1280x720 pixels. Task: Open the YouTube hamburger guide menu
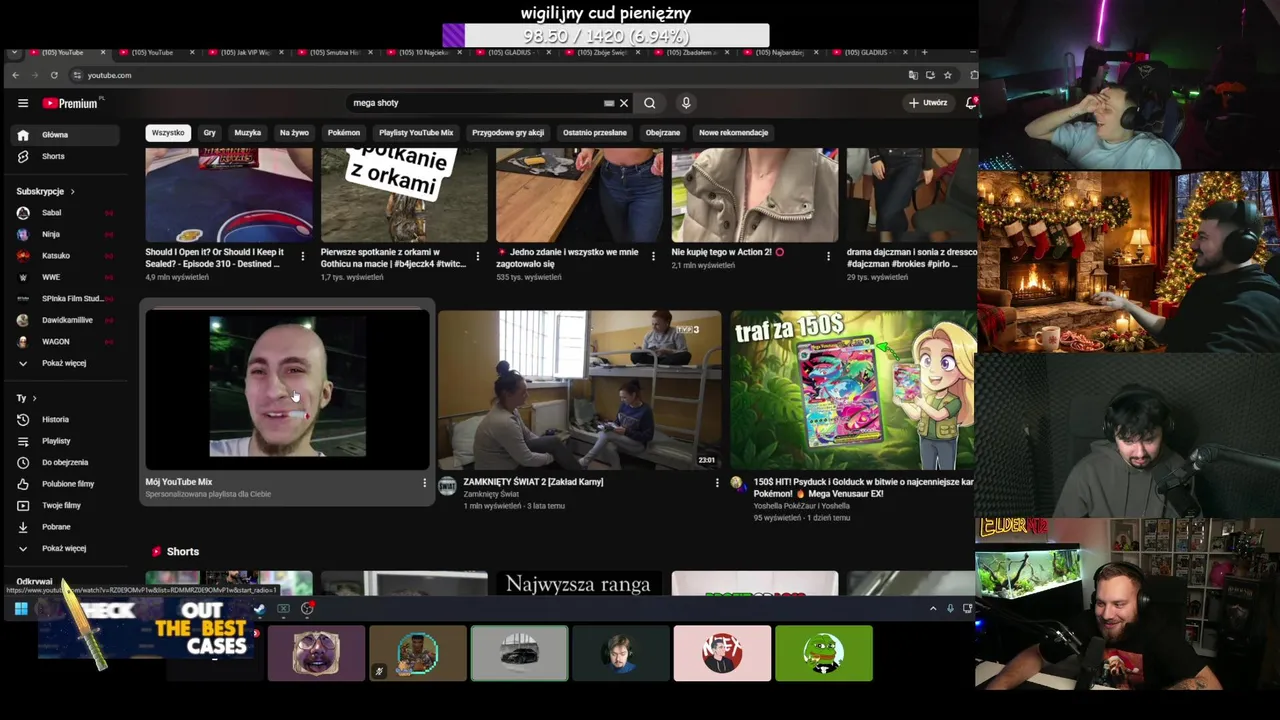[x=23, y=103]
